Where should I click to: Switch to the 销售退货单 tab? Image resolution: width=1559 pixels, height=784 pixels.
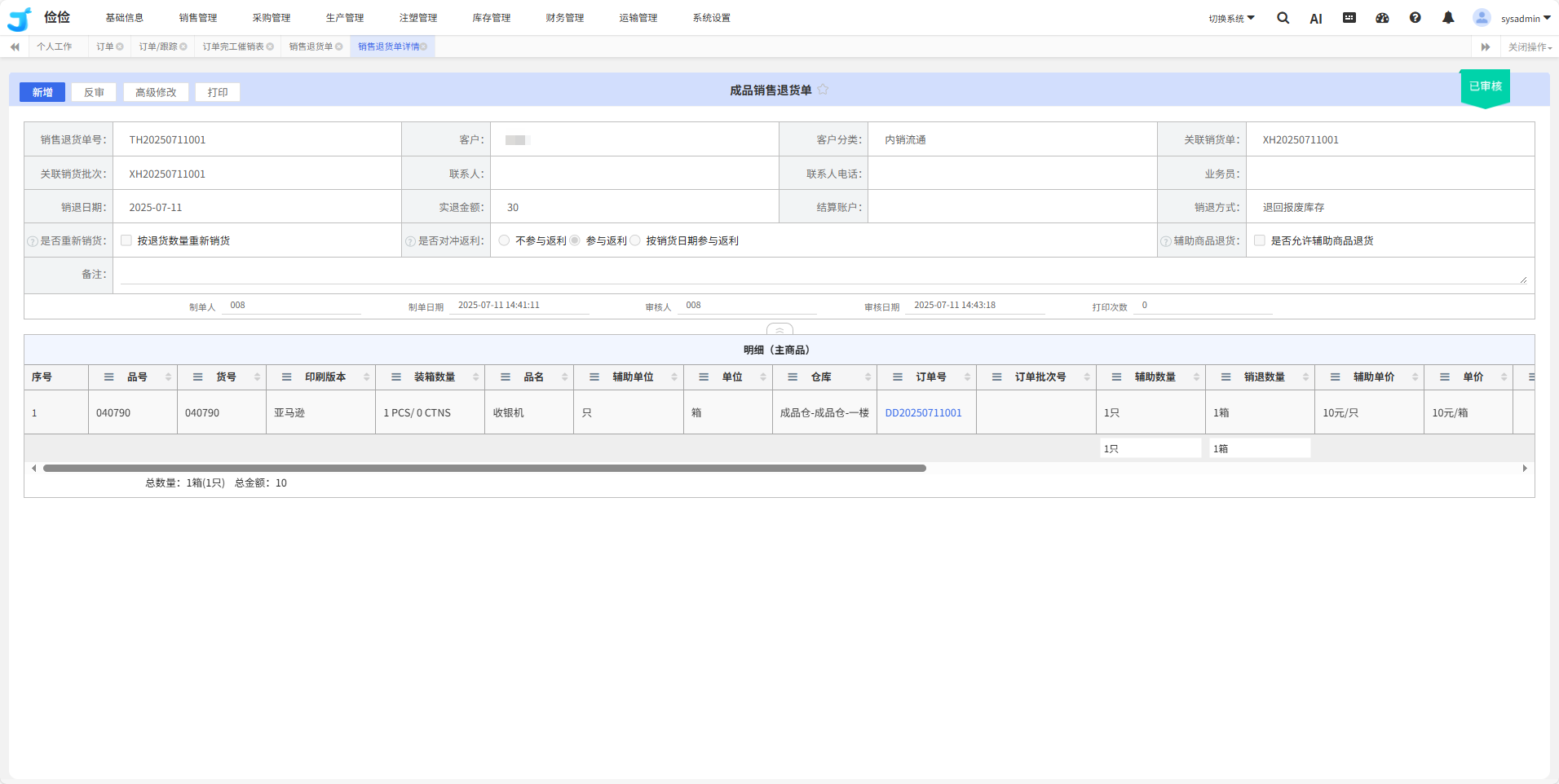pos(311,47)
